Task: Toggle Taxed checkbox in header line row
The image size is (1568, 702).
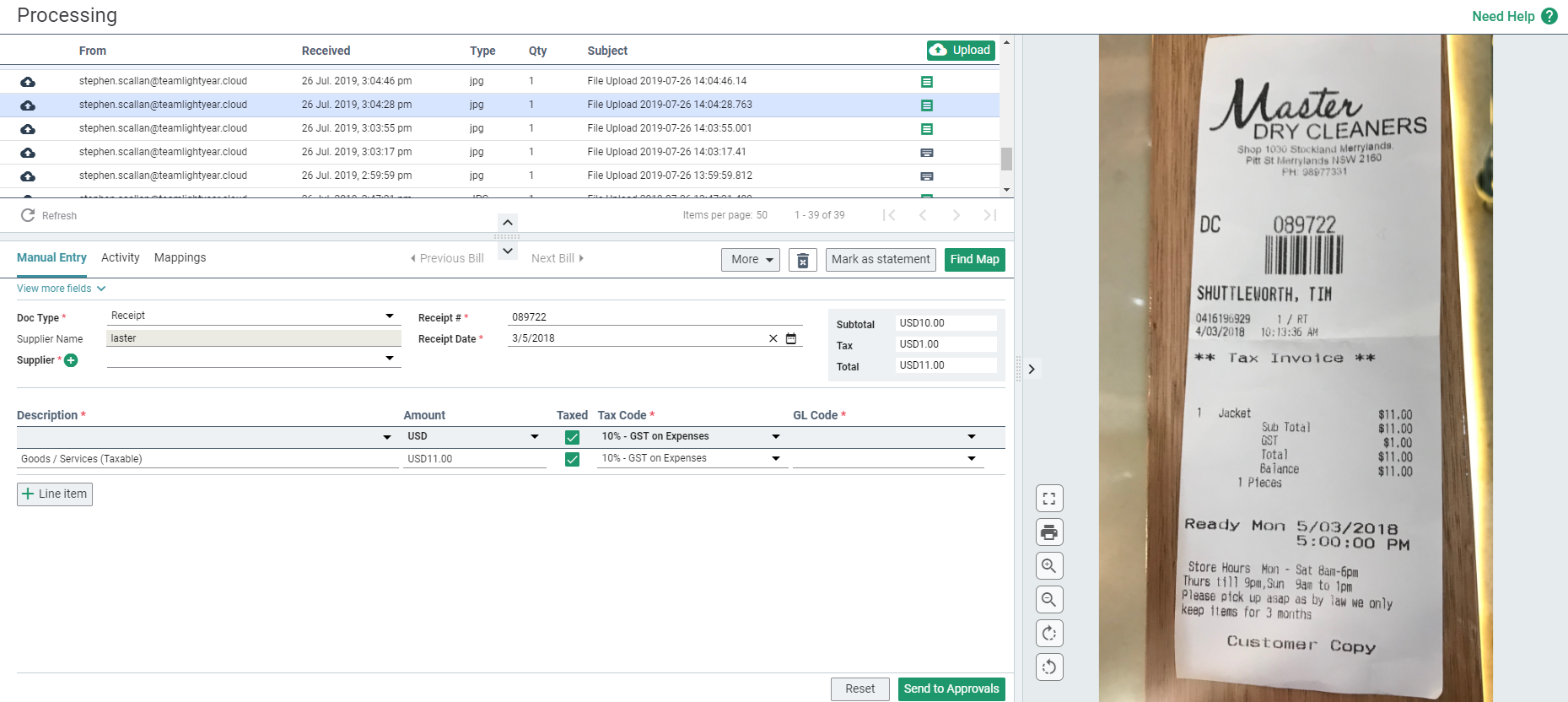Action: pos(572,437)
